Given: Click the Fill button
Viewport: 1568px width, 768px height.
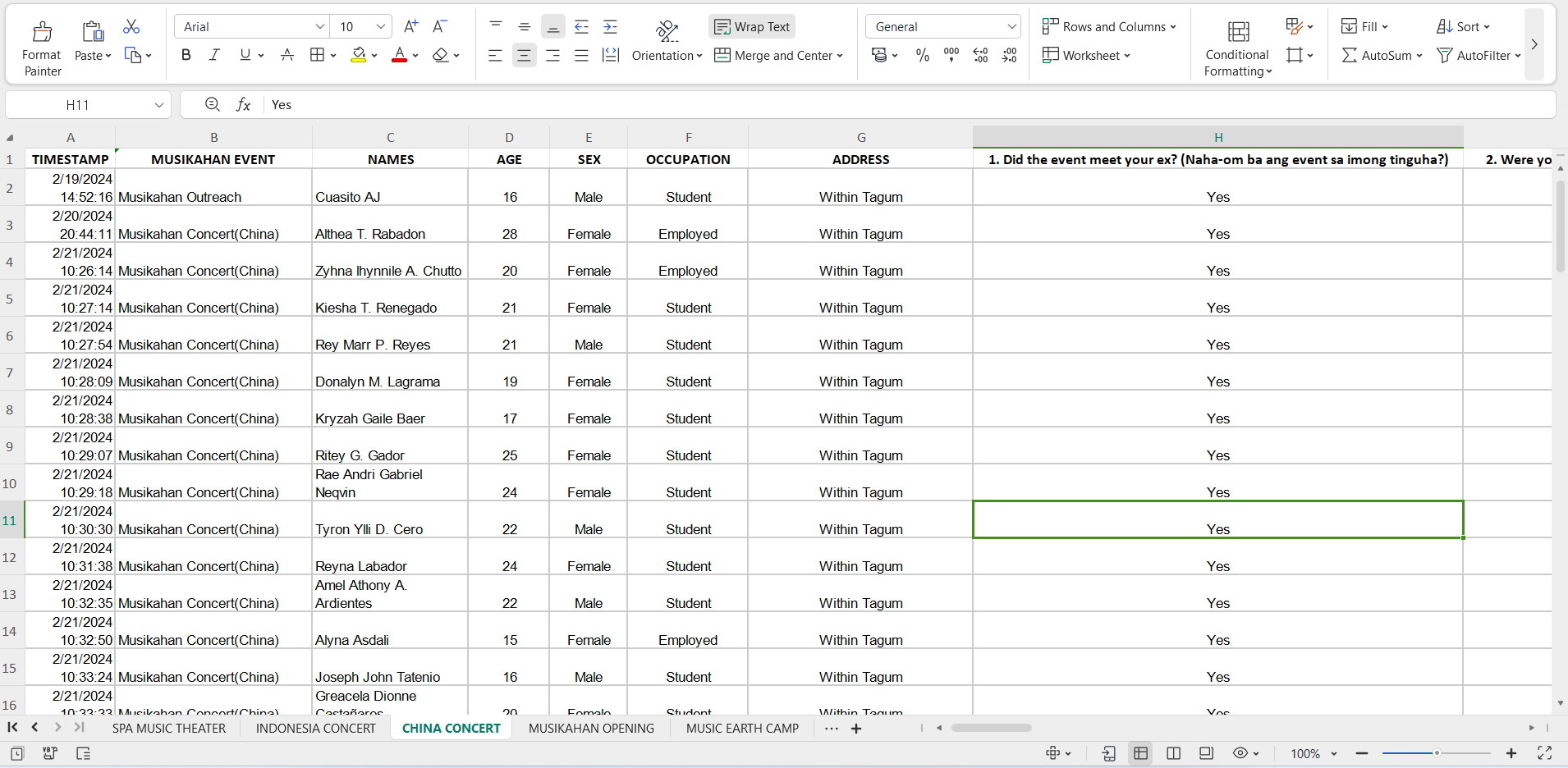Looking at the screenshot, I should click(x=1364, y=26).
